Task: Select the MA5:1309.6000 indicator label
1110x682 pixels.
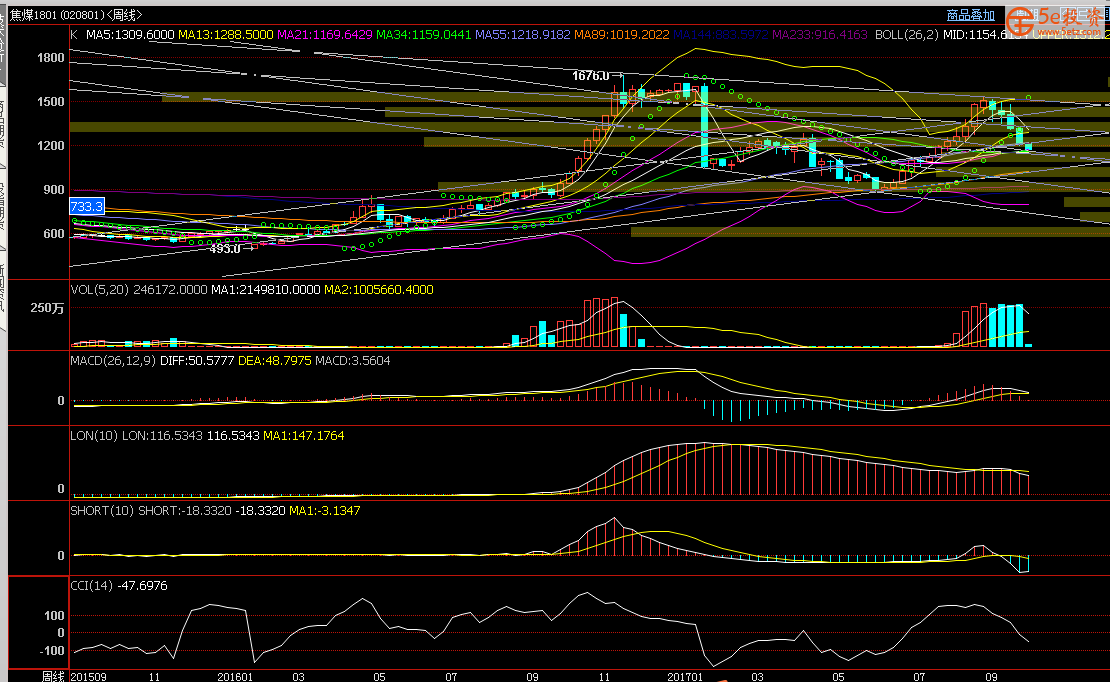Action: [130, 34]
